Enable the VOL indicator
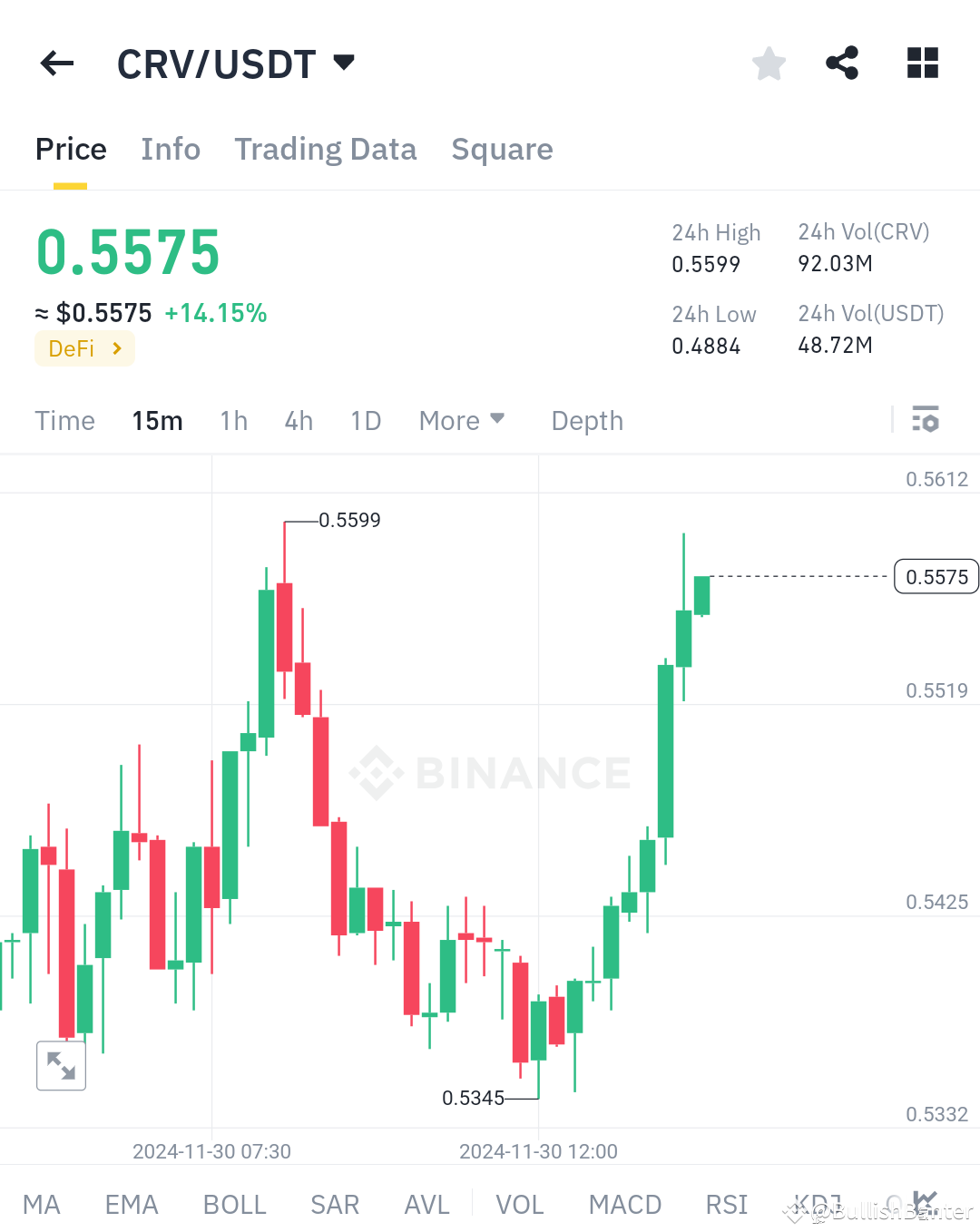Screen dimensions: 980x1232 pos(519,1204)
